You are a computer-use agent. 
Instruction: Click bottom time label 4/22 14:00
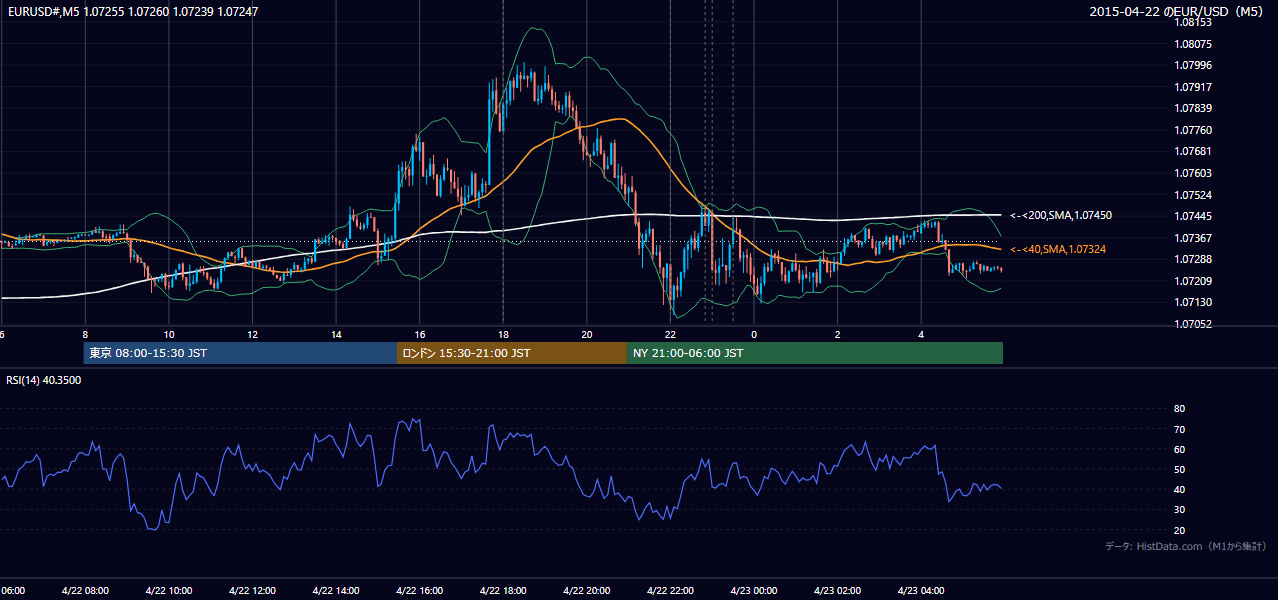tap(336, 591)
